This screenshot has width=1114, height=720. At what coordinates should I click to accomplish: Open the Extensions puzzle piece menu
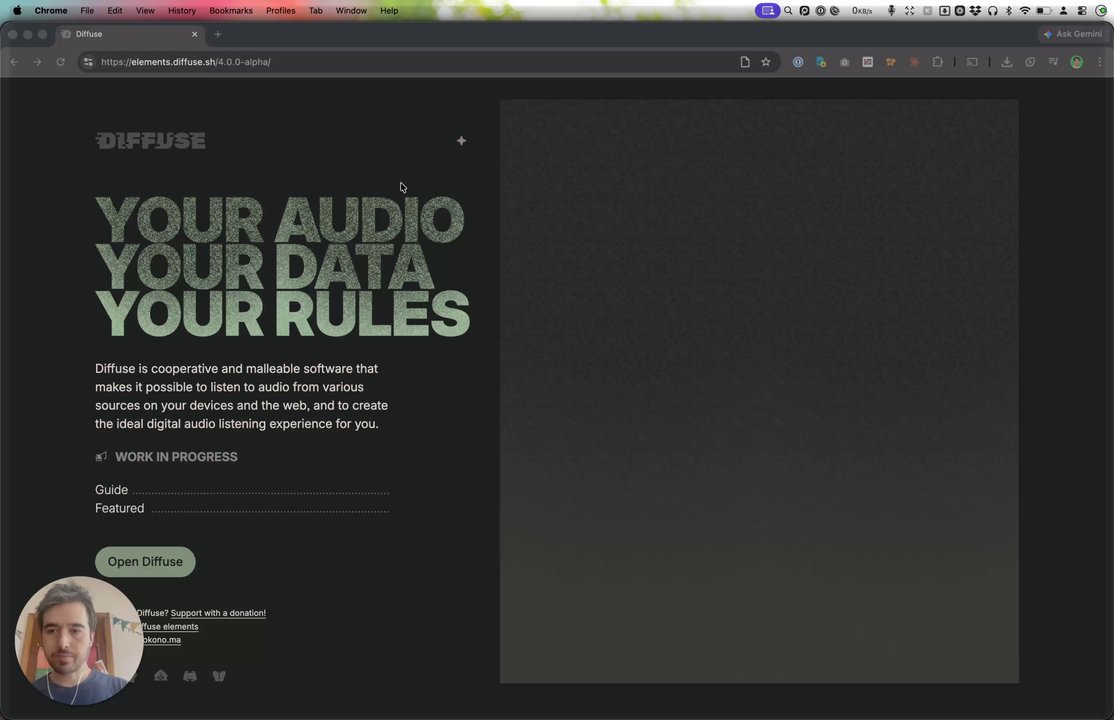pyautogui.click(x=938, y=62)
